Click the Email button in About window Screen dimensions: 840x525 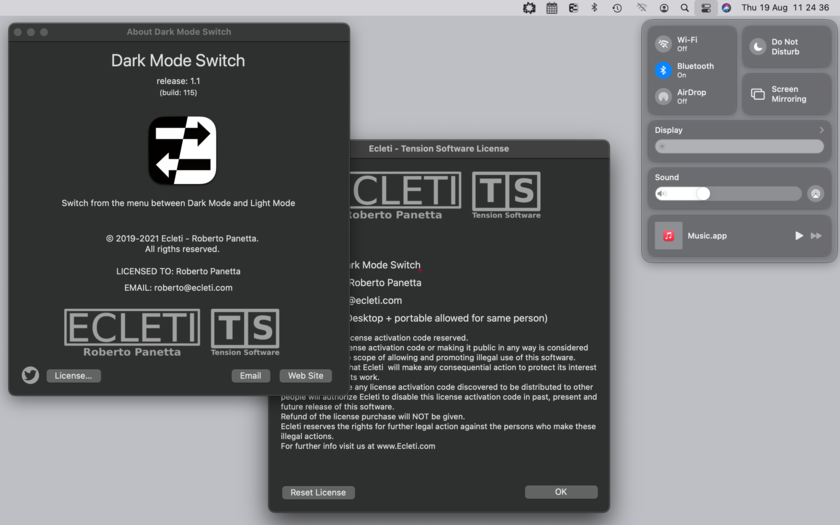[251, 376]
